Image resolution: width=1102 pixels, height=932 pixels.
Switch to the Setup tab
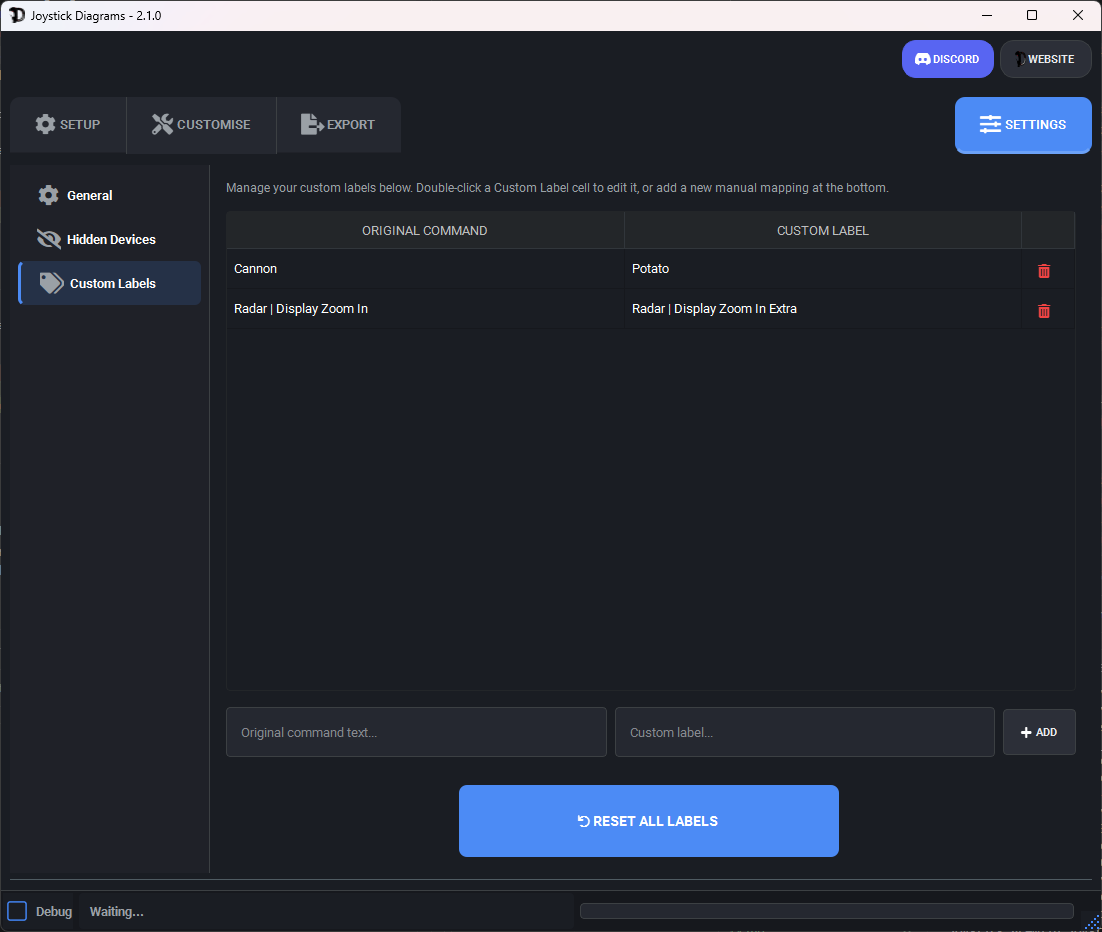click(x=68, y=125)
